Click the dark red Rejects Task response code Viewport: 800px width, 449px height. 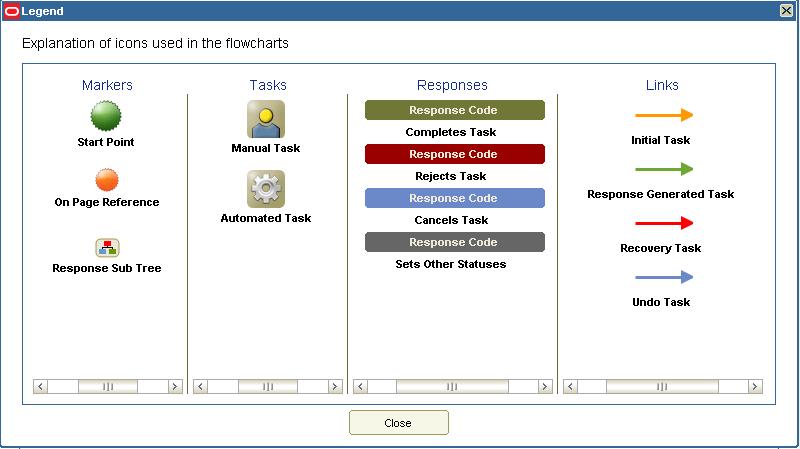coord(455,154)
